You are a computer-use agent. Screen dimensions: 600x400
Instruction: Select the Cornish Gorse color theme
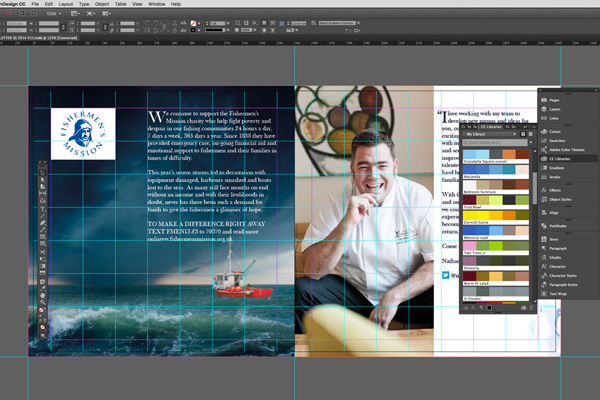click(x=496, y=218)
